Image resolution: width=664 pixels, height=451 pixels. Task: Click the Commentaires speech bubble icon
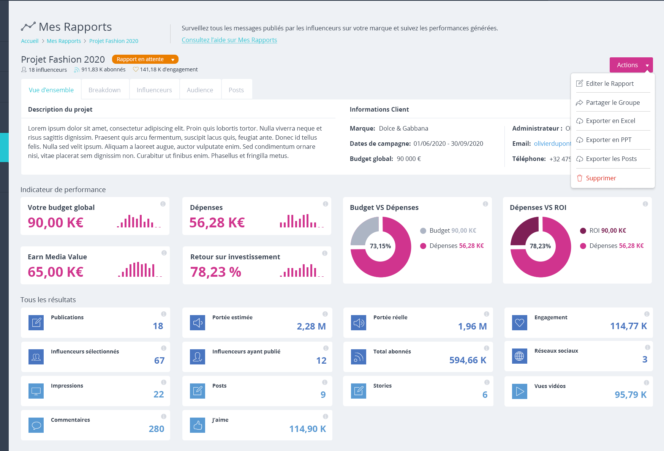(36, 425)
